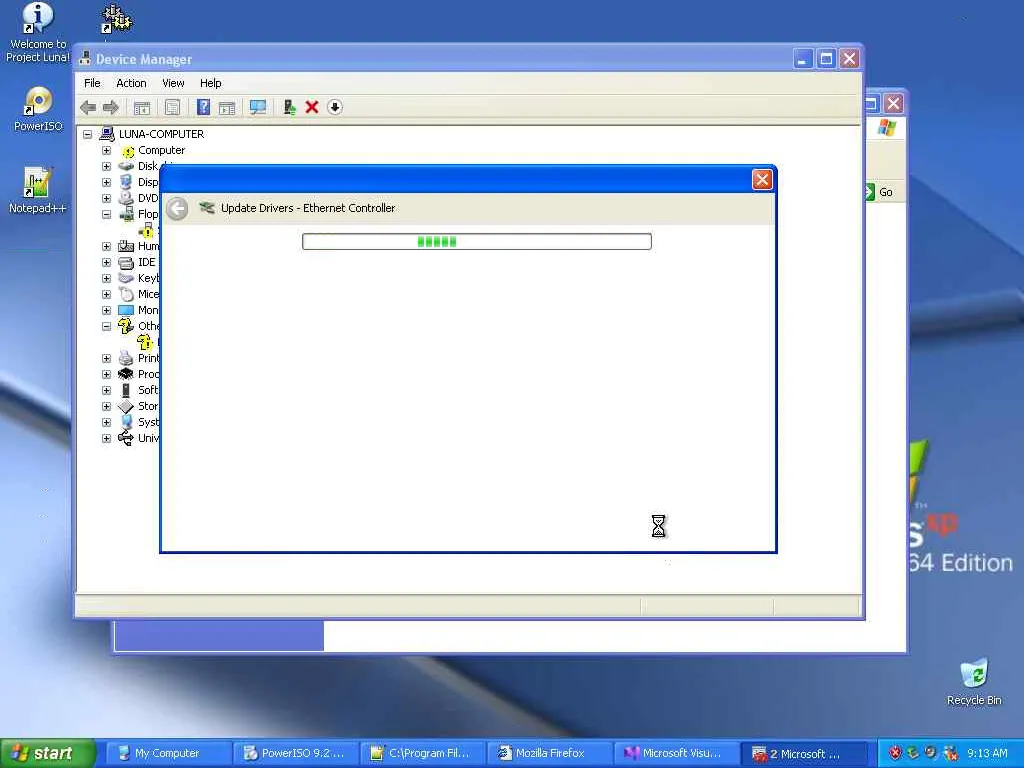Screen dimensions: 1024x768
Task: Expand the Display adapters node
Action: point(106,182)
